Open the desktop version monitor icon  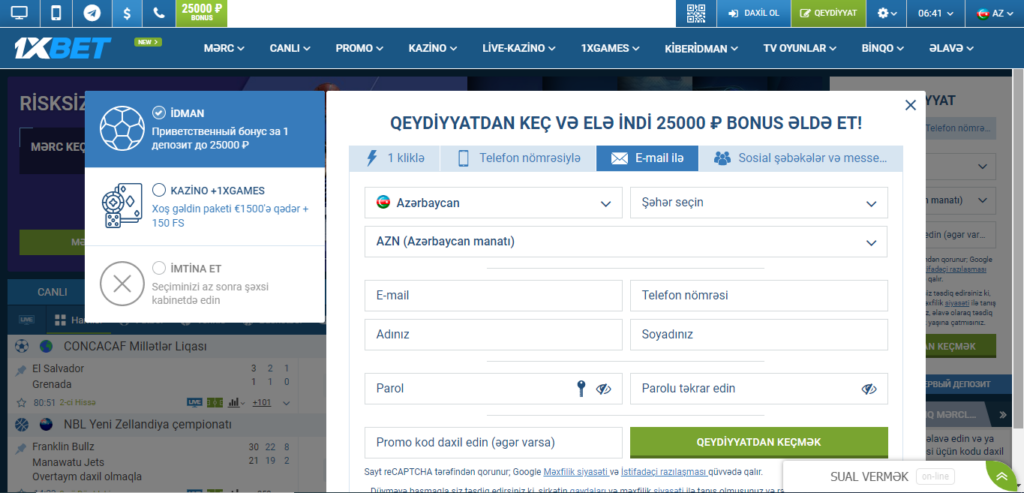[x=20, y=13]
